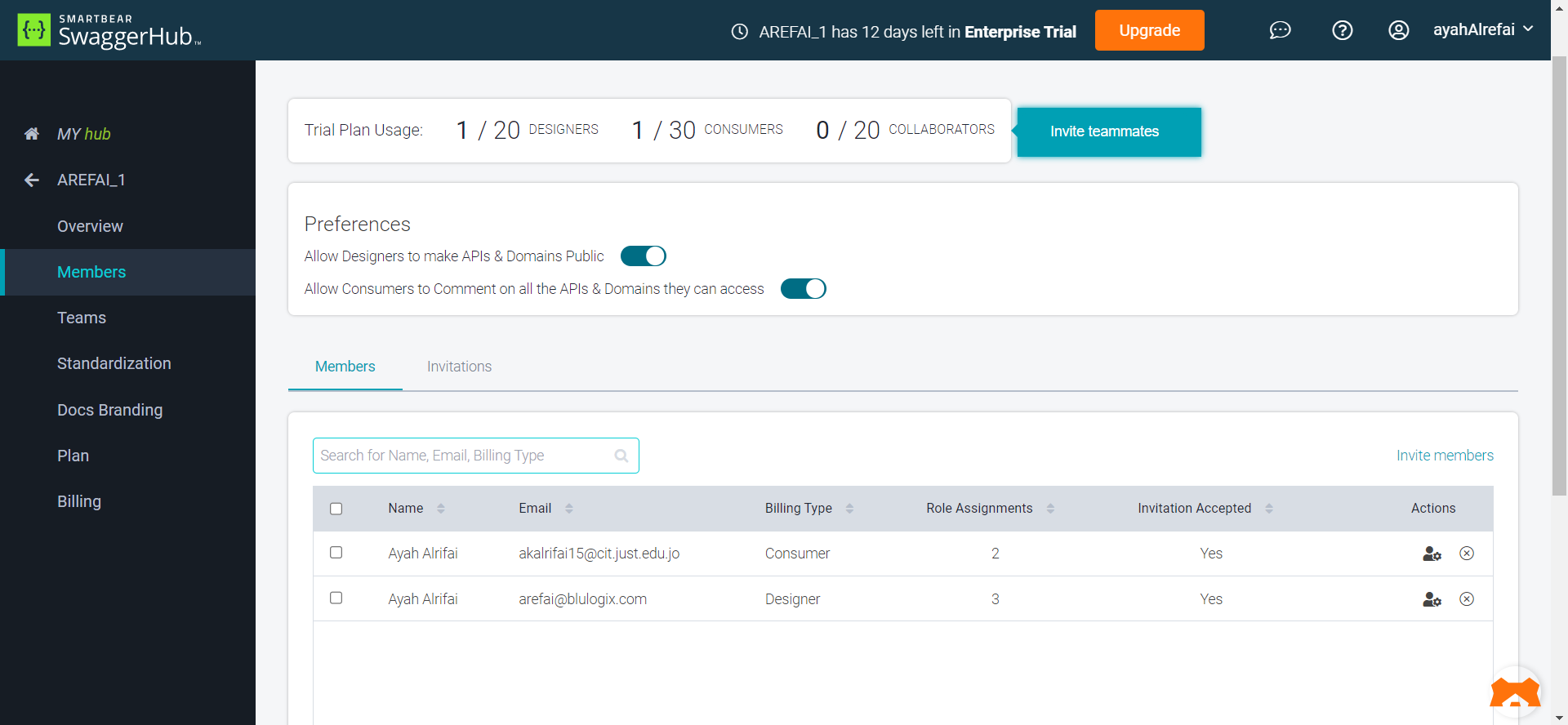The width and height of the screenshot is (1568, 725).
Task: Remove member arefai@blulogix.com with X icon
Action: point(1467,599)
